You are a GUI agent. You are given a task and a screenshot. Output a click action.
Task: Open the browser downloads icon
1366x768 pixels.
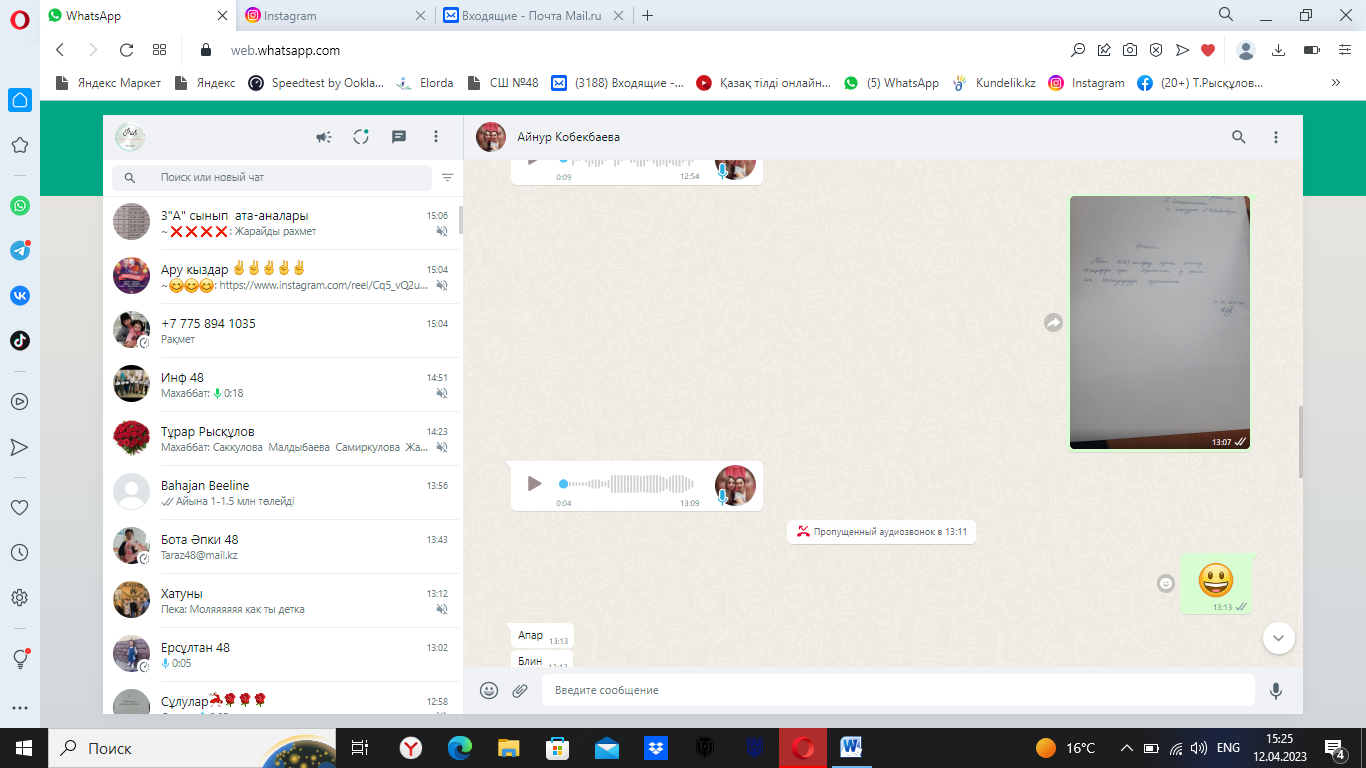click(x=1278, y=50)
